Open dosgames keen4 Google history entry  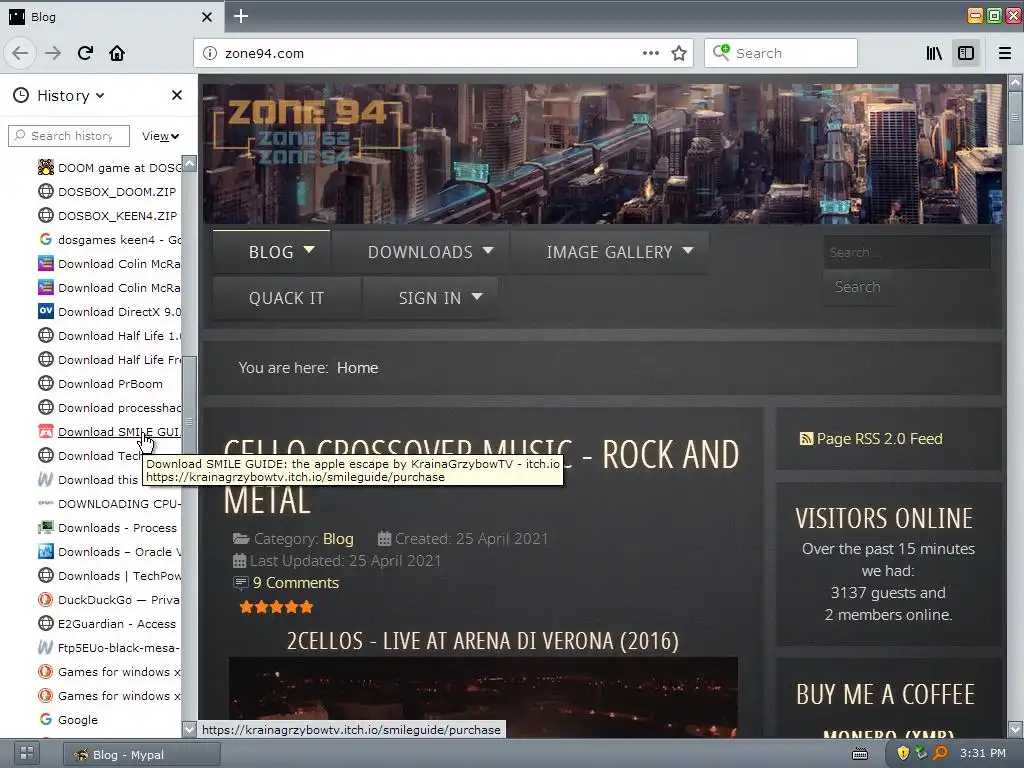click(x=110, y=240)
